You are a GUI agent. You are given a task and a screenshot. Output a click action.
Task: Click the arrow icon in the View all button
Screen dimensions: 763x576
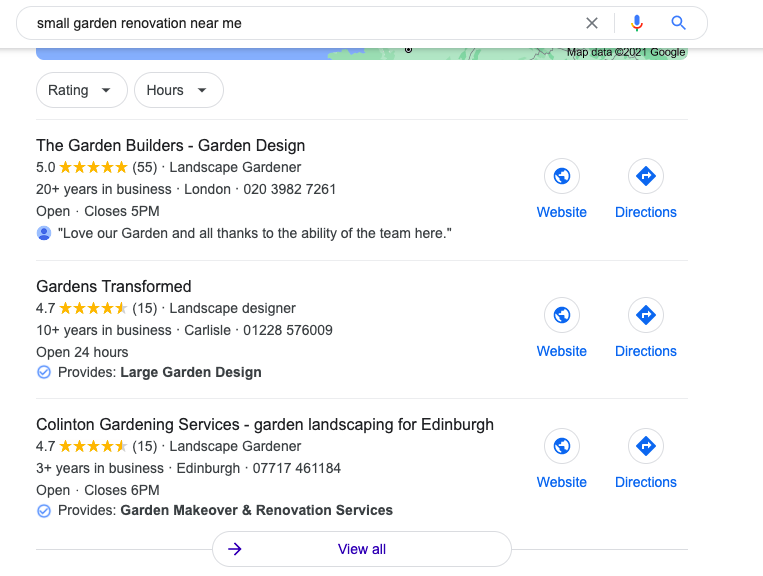[x=235, y=549]
